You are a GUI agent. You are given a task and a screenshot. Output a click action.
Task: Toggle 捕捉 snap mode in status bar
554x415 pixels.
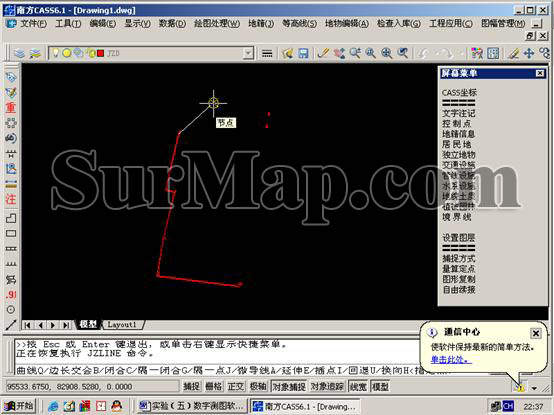[191, 387]
